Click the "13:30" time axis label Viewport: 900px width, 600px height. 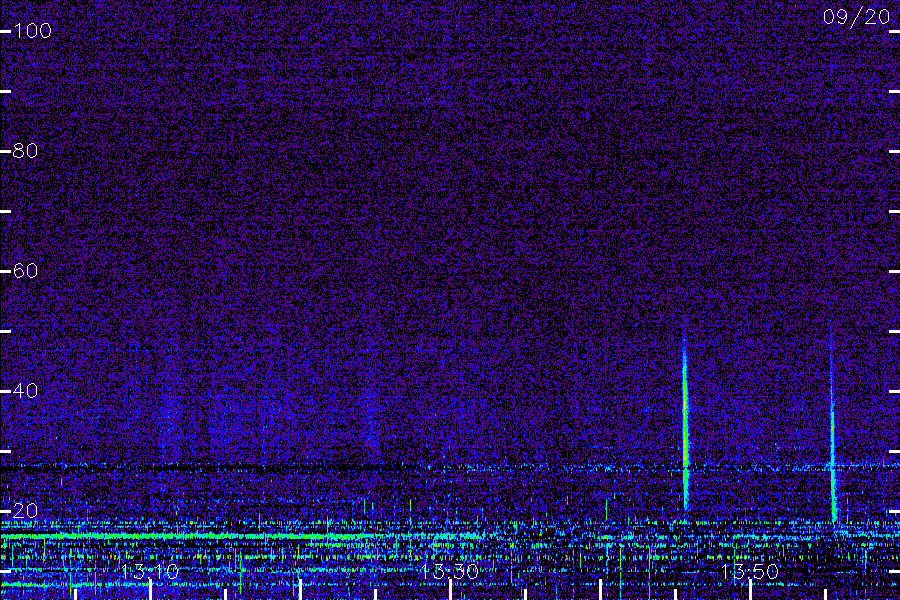click(x=450, y=572)
